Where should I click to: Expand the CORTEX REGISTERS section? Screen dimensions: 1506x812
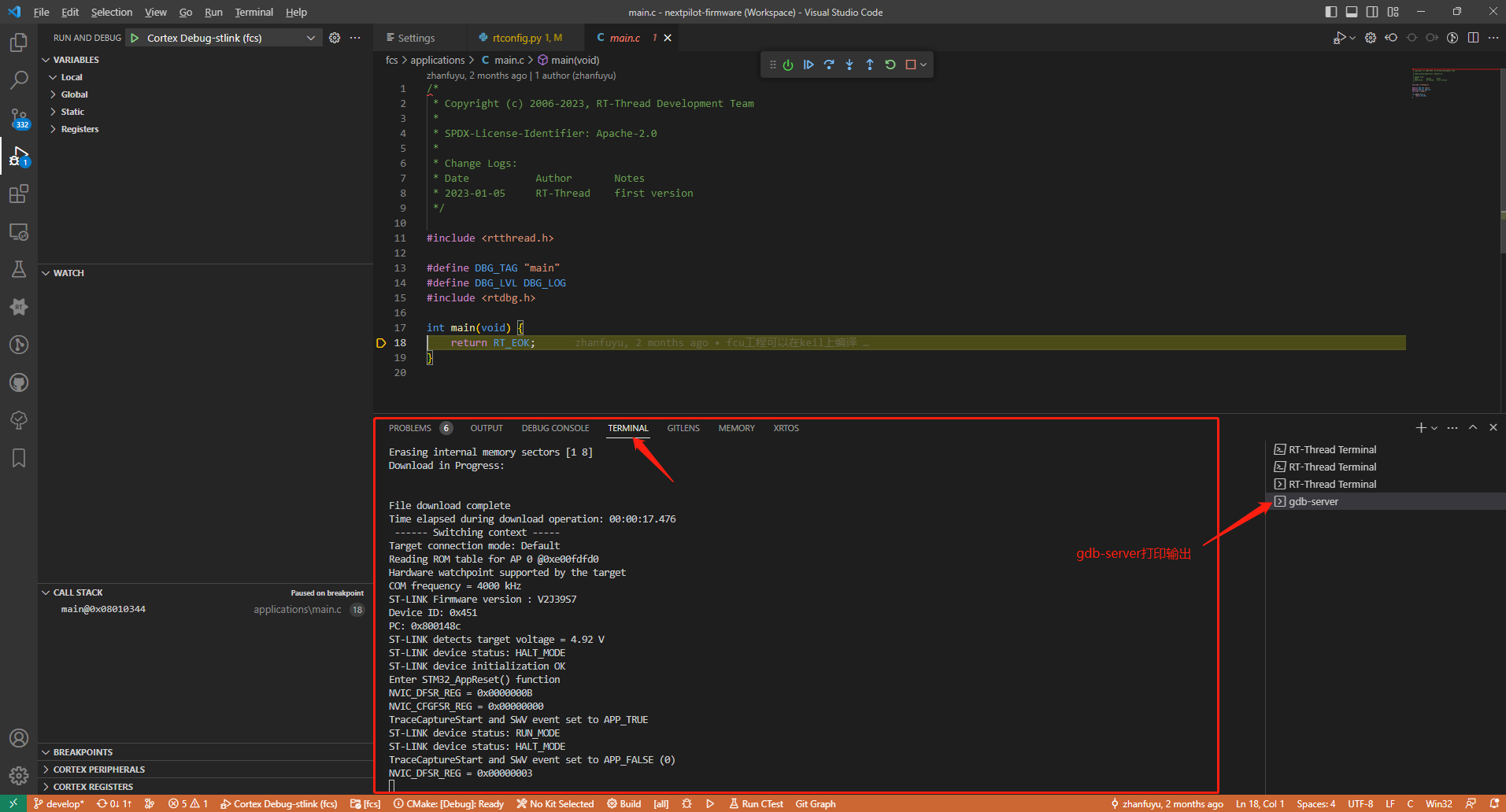pos(205,787)
